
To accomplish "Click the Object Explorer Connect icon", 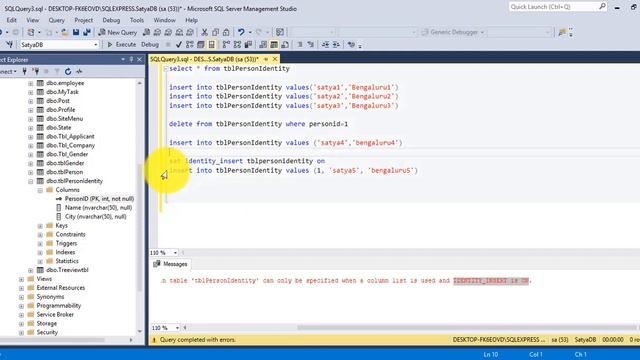I will pyautogui.click(x=24, y=71).
